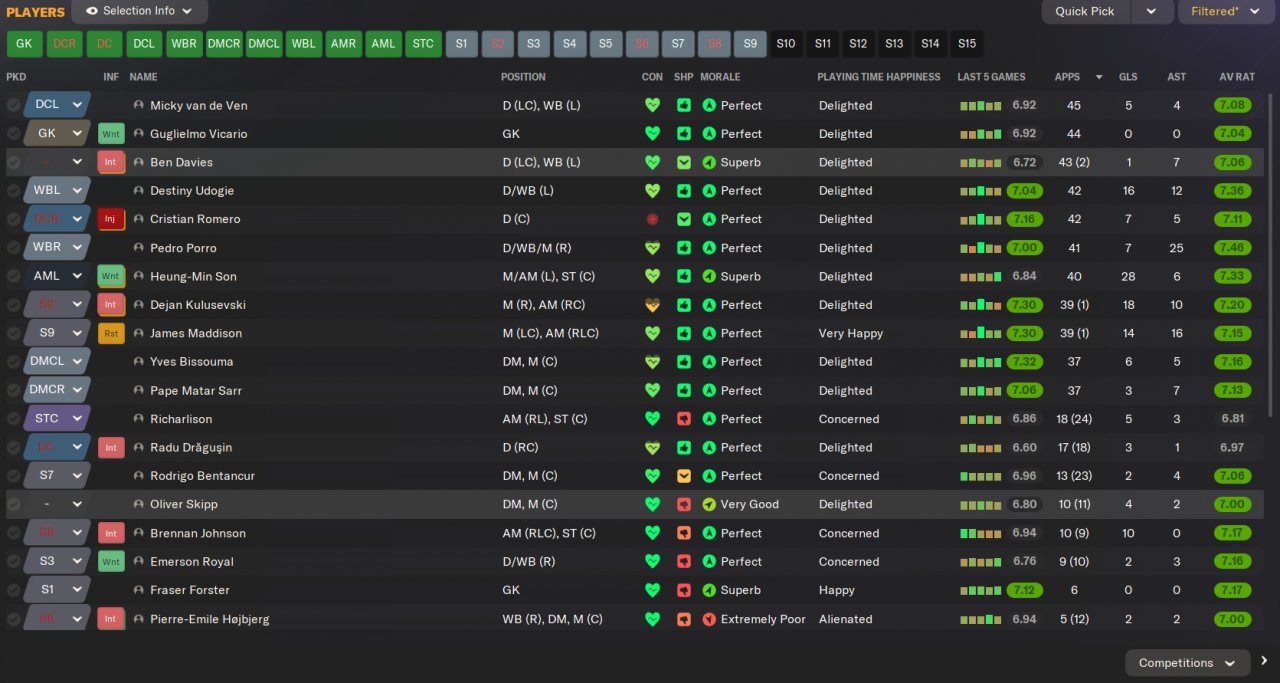Image resolution: width=1280 pixels, height=683 pixels.
Task: Sort by the AV RAT column header
Action: pos(1237,77)
